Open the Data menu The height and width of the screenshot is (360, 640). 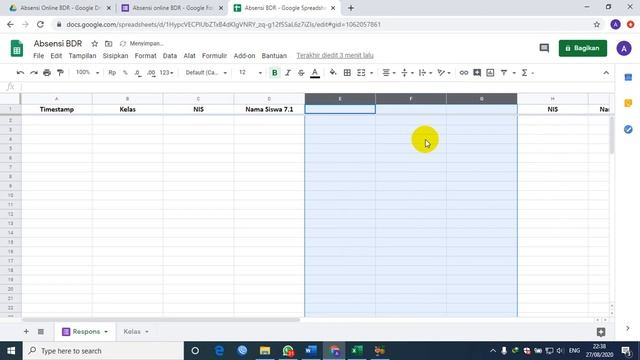tap(170, 56)
